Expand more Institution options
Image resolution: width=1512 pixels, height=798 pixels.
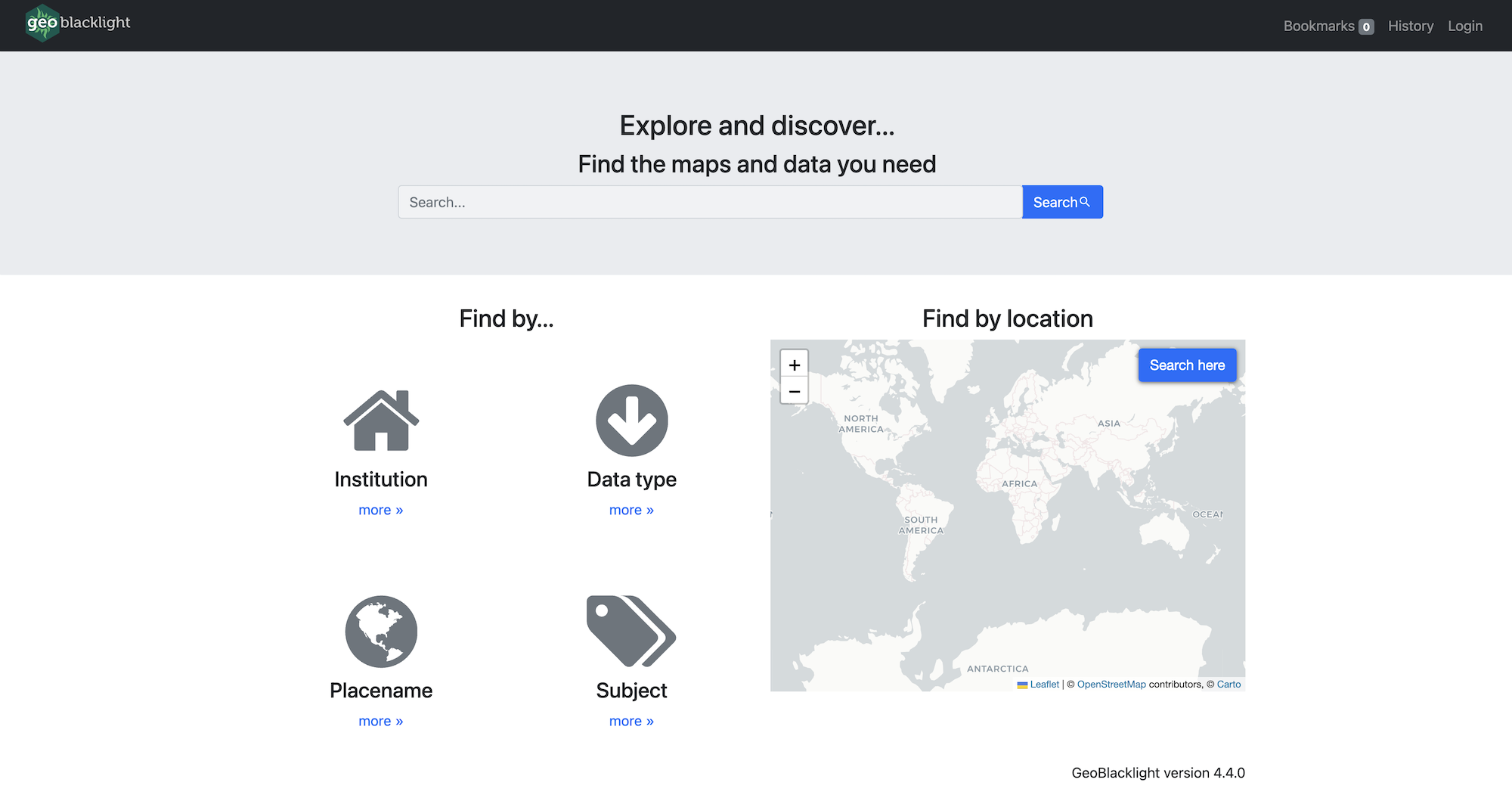[x=381, y=510]
